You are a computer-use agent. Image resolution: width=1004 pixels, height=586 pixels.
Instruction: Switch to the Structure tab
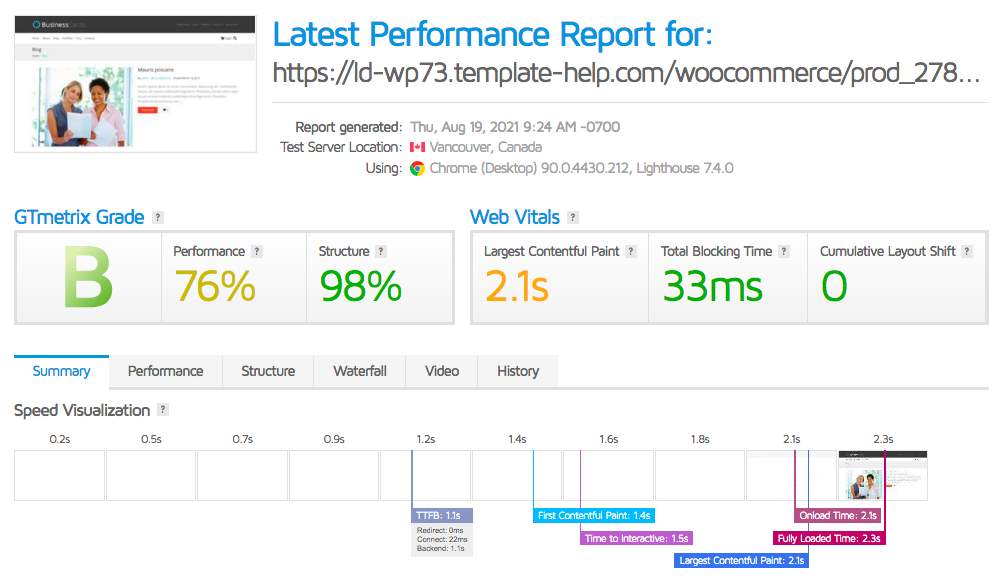268,371
